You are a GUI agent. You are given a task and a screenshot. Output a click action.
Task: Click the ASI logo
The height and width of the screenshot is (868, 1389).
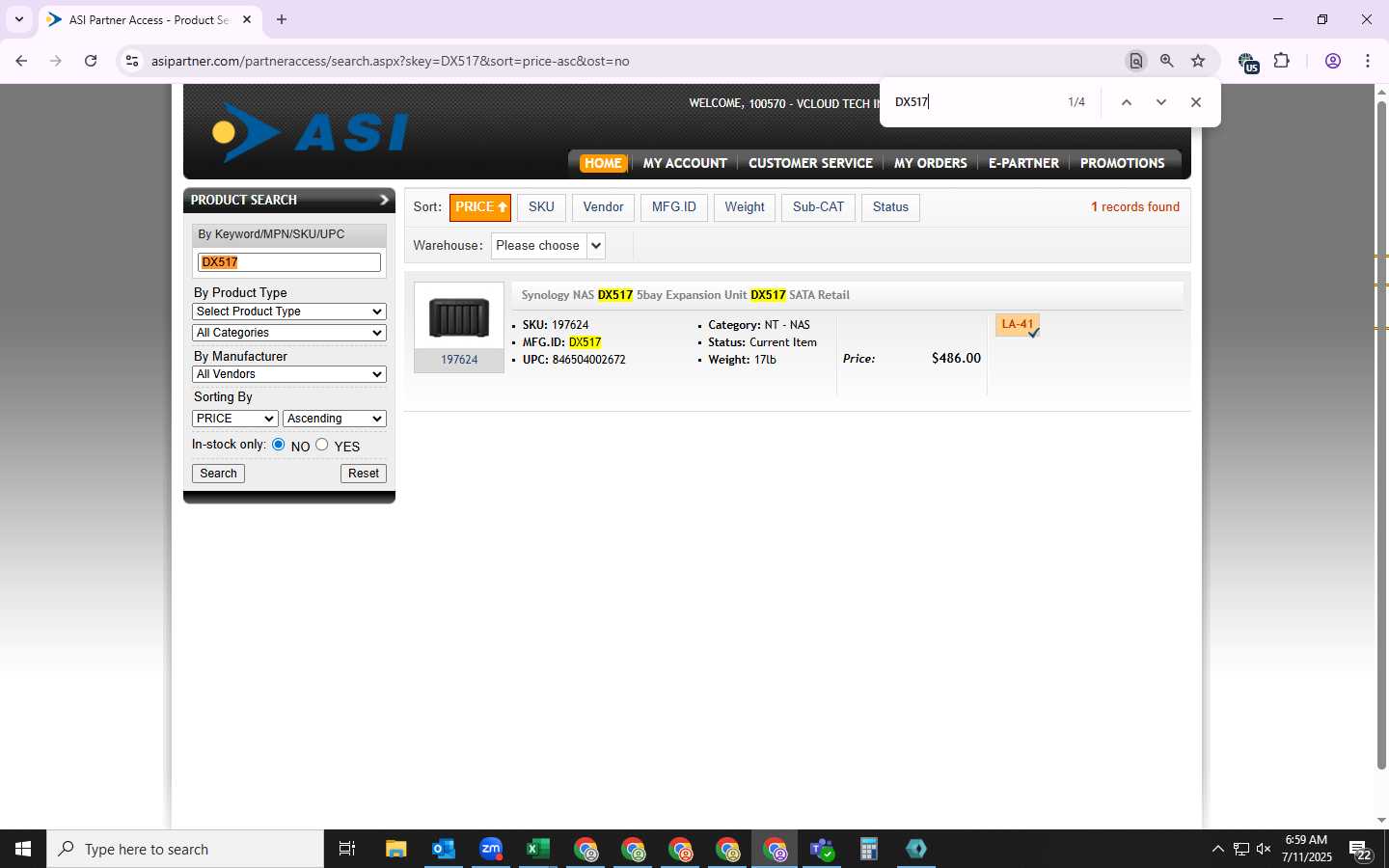coord(311,132)
